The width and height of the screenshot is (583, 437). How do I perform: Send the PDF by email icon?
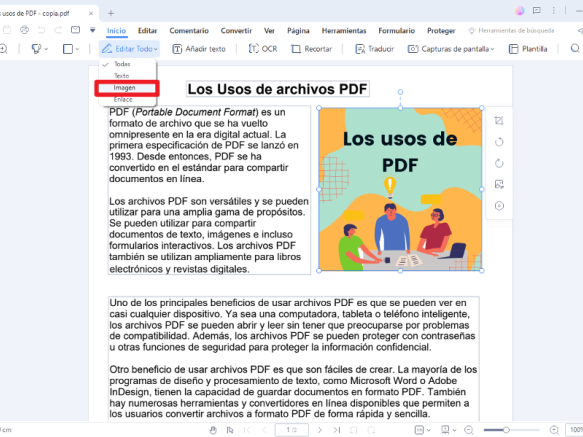tap(75, 30)
